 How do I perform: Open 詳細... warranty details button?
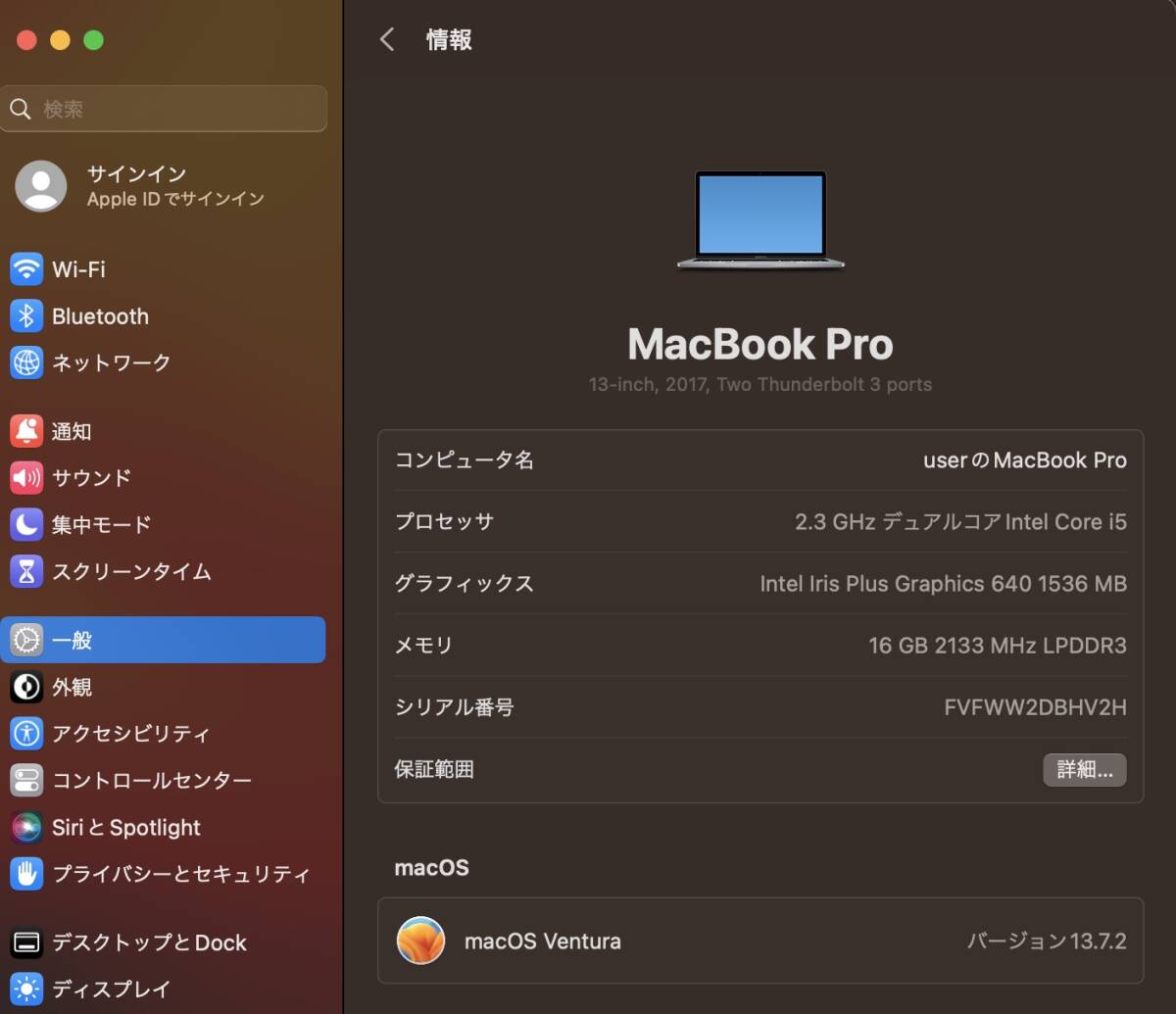tap(1084, 769)
